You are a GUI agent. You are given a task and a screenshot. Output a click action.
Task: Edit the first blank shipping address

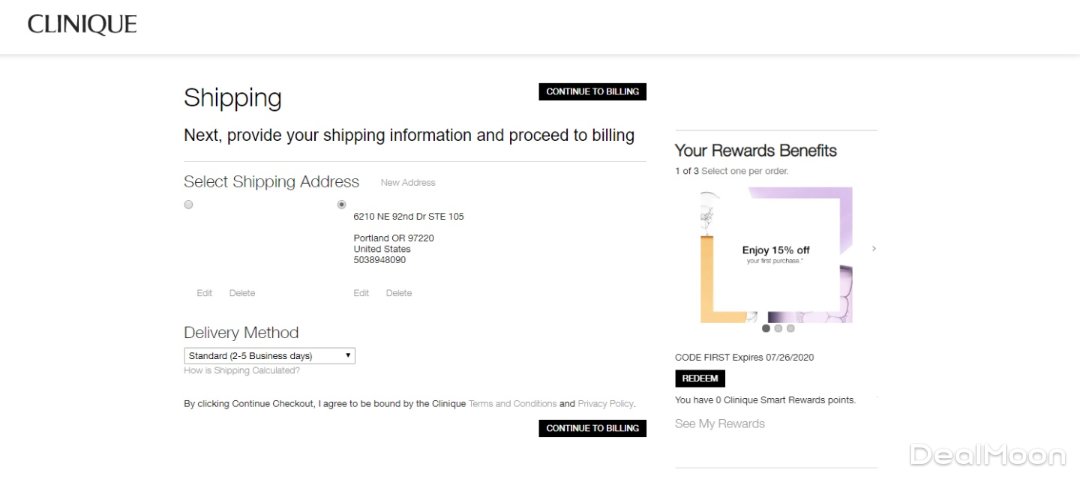[x=204, y=293]
